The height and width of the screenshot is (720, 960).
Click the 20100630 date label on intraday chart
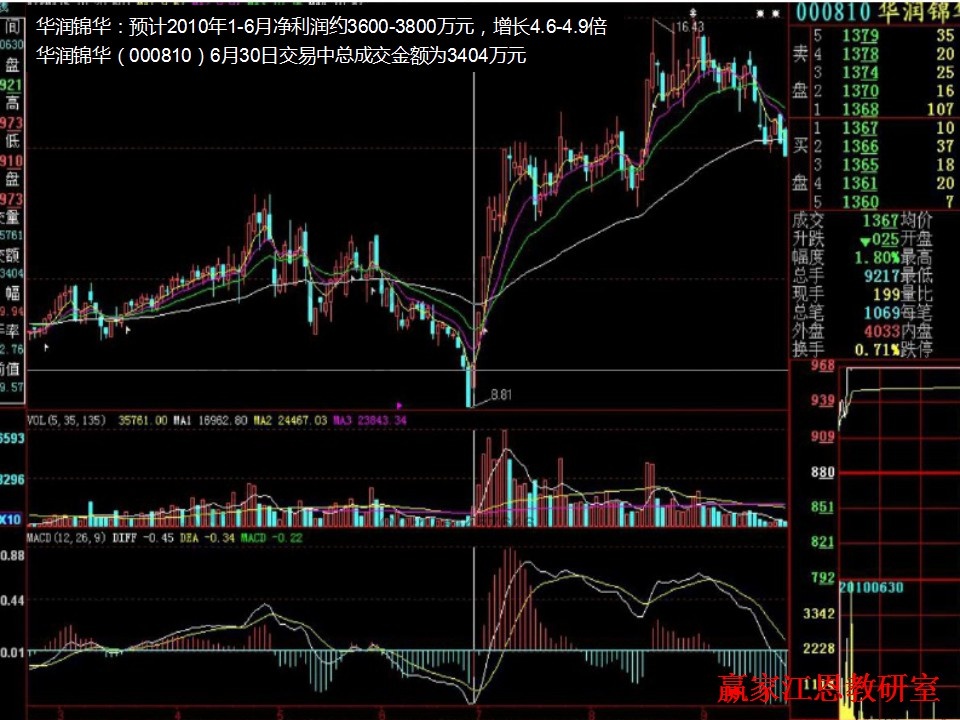click(x=872, y=587)
